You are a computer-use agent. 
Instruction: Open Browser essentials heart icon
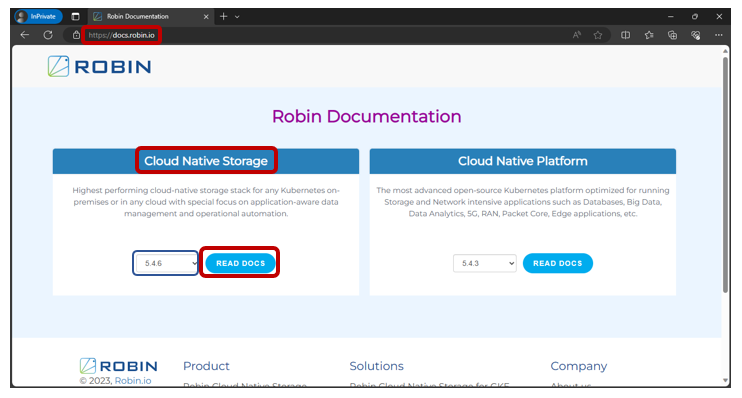click(x=696, y=35)
